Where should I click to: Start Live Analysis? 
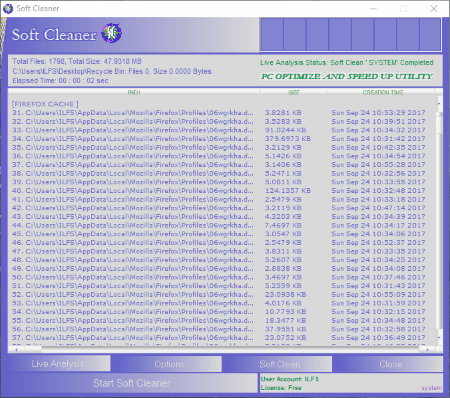[x=58, y=364]
